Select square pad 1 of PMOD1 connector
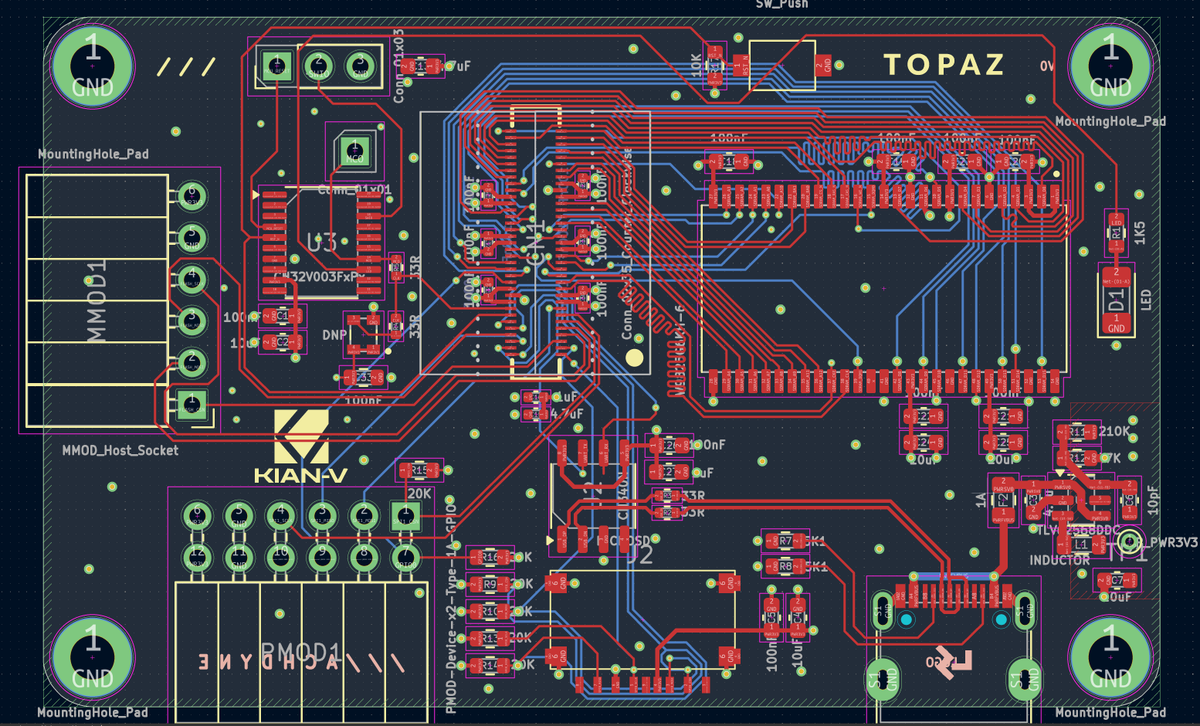1200x726 pixels. point(405,516)
